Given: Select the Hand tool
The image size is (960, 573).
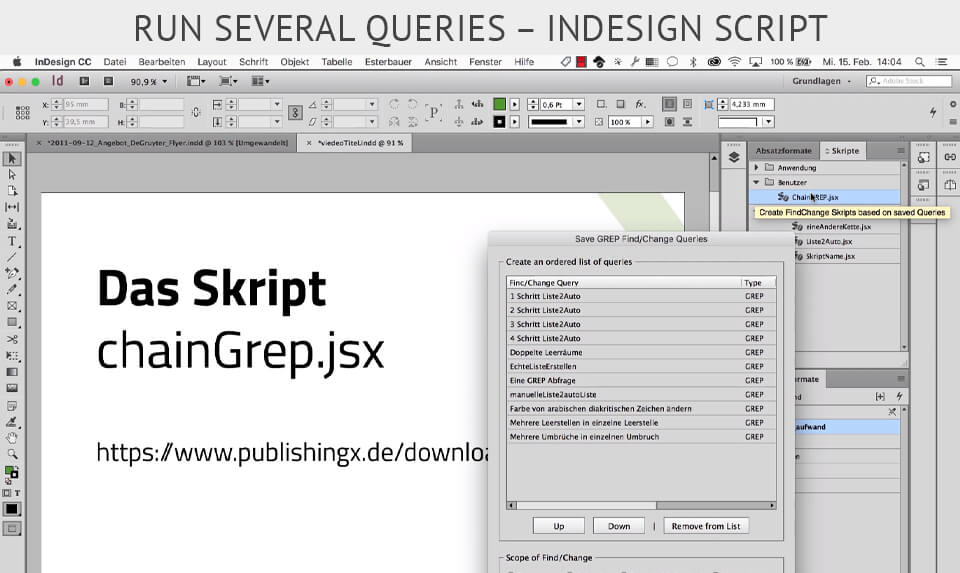Looking at the screenshot, I should coord(12,438).
